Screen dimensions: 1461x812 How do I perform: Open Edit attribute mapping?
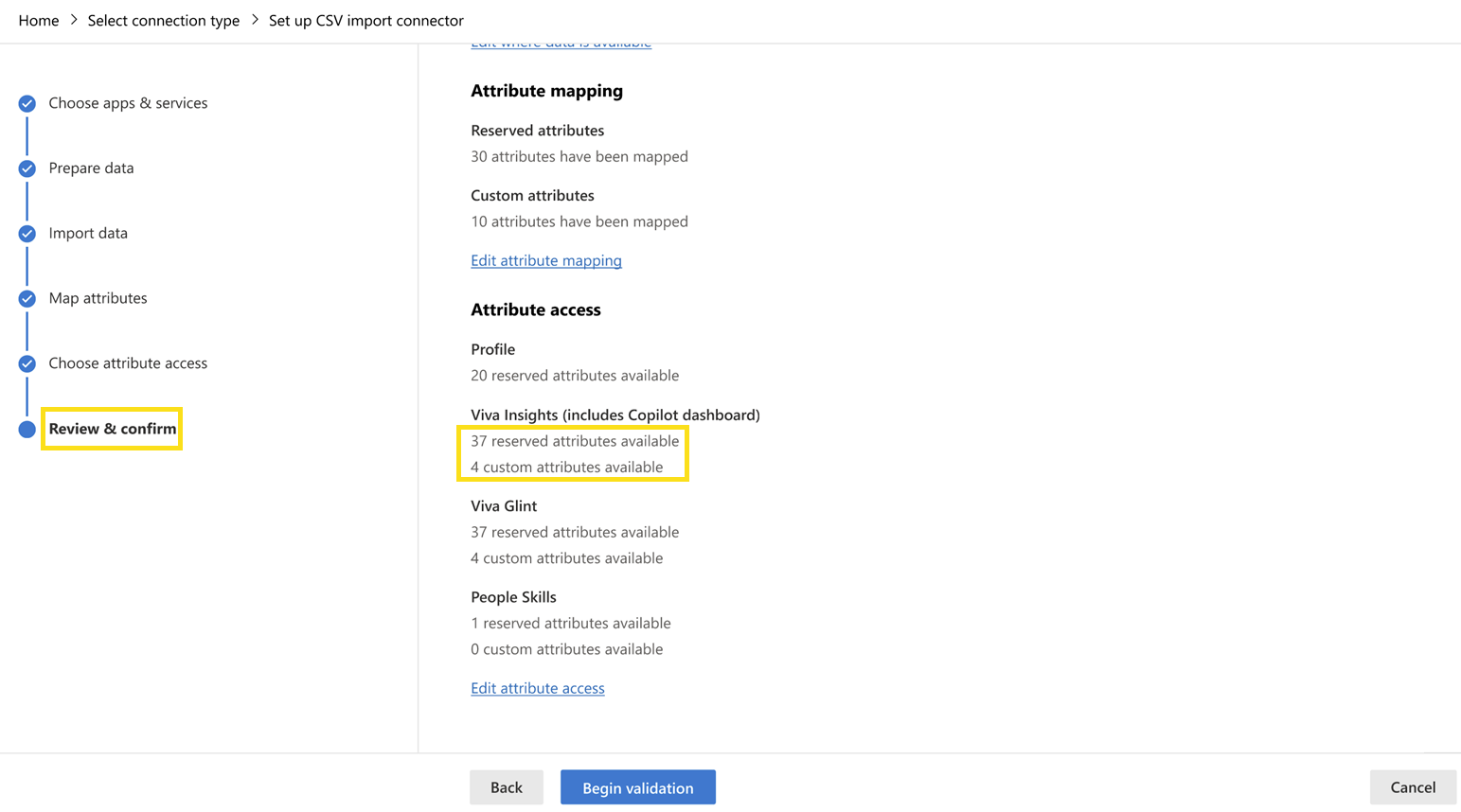pos(545,260)
